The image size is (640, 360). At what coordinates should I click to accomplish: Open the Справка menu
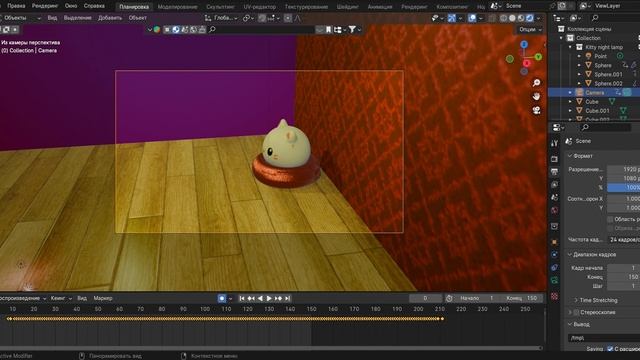click(x=94, y=6)
